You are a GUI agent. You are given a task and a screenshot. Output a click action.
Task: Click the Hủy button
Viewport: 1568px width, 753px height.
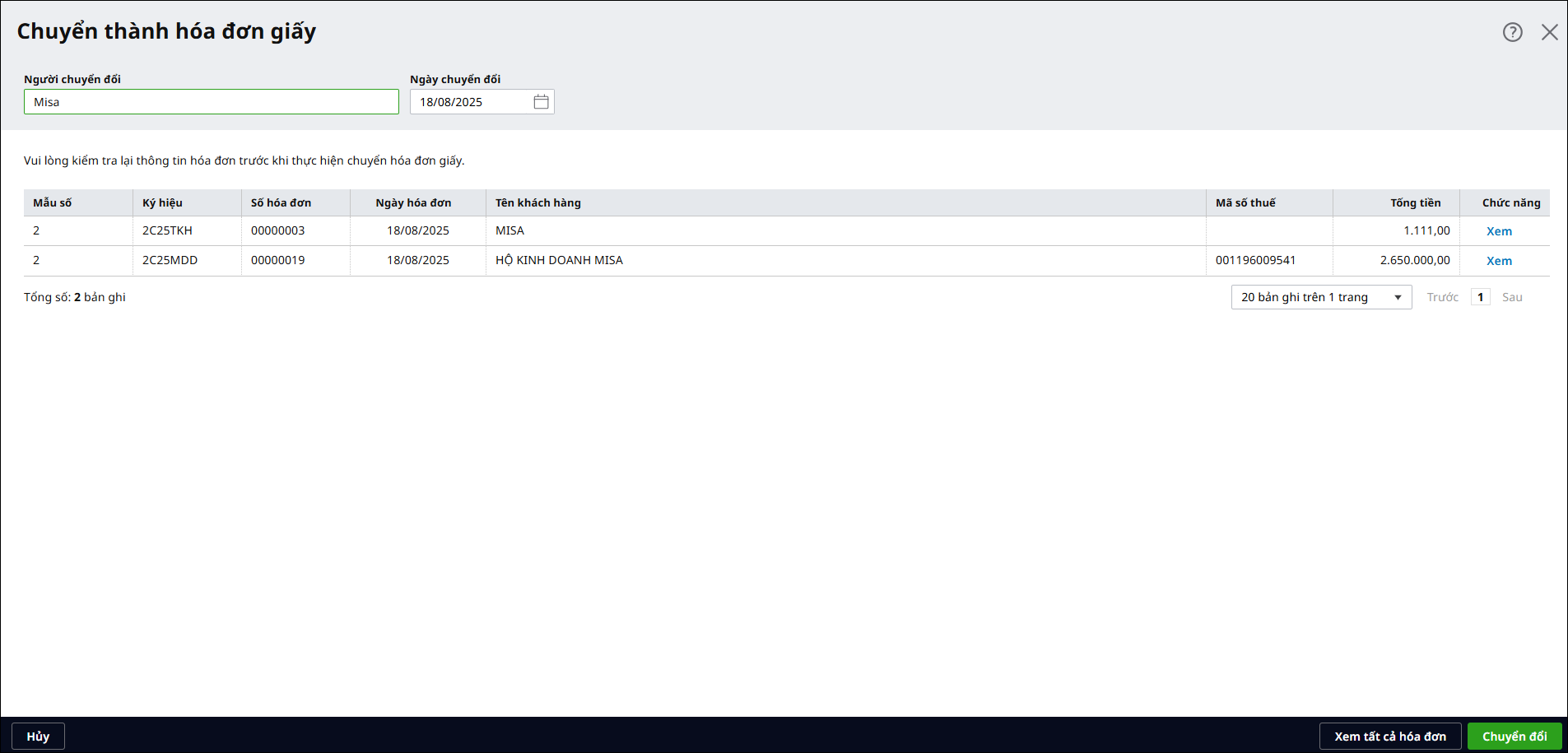38,737
